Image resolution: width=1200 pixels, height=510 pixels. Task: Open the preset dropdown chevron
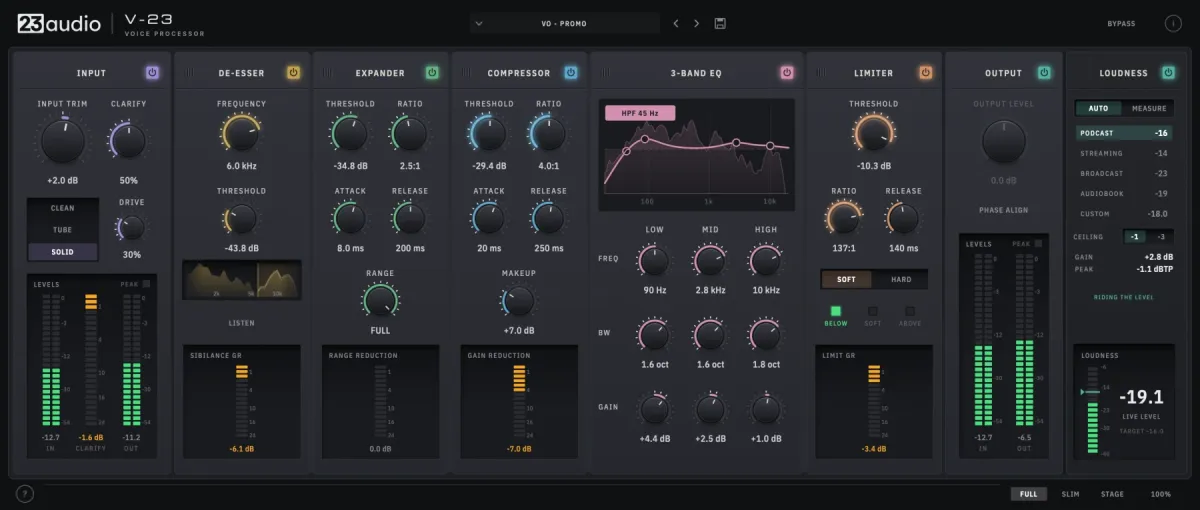[x=479, y=23]
